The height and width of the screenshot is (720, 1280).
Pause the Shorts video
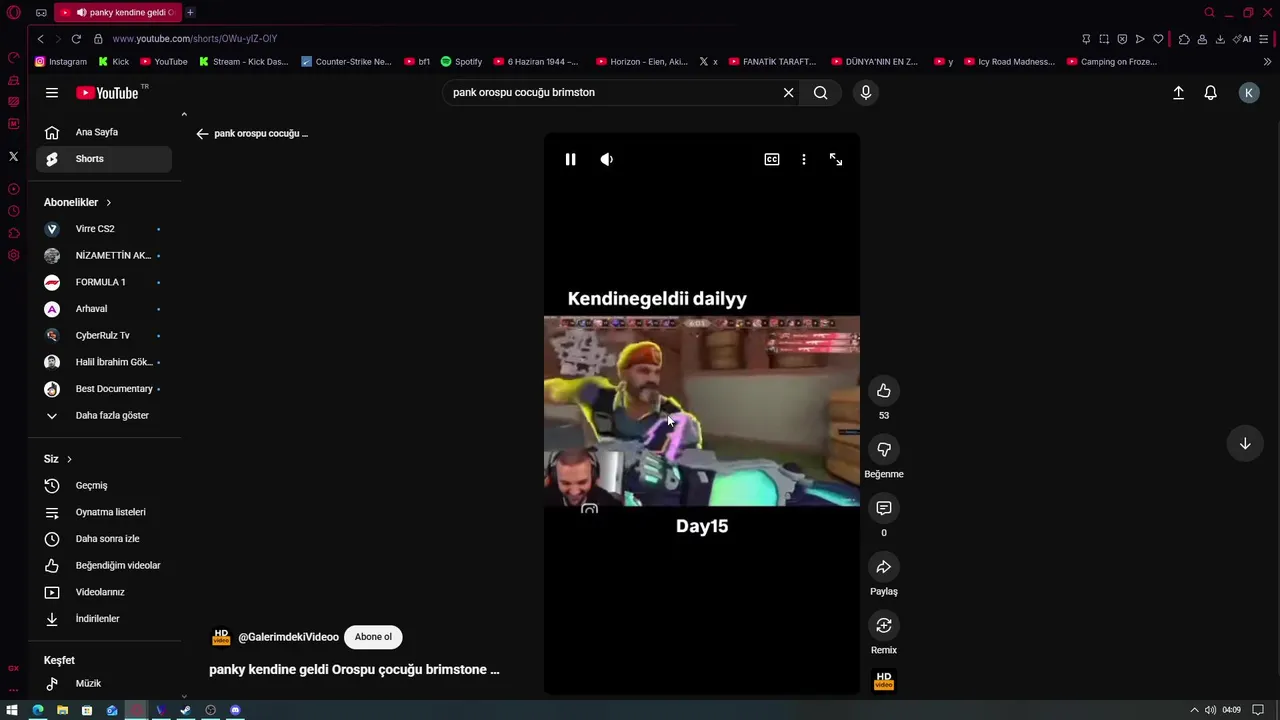(x=570, y=159)
